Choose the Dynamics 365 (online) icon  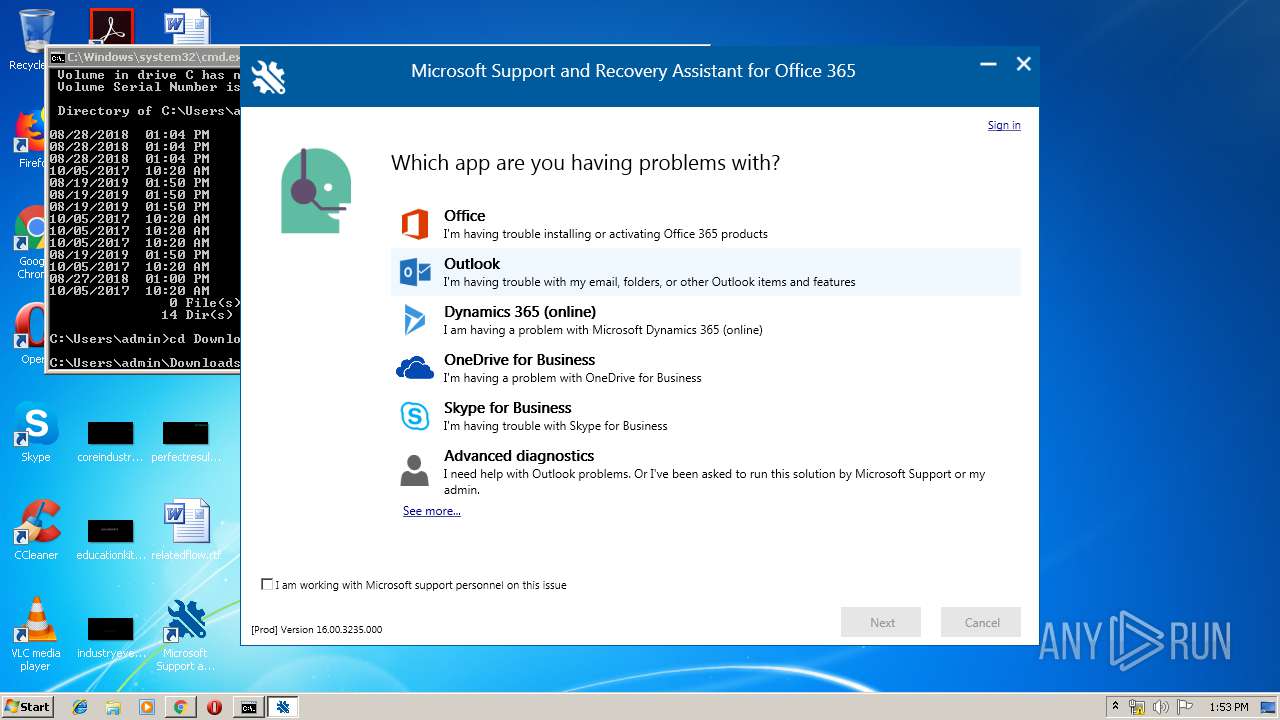coord(414,320)
